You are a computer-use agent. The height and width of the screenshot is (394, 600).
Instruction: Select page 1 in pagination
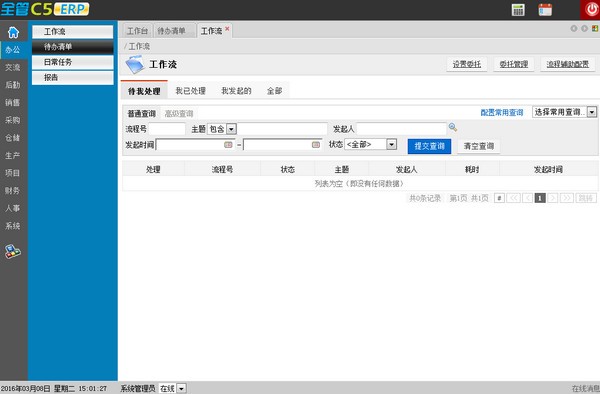[x=540, y=198]
